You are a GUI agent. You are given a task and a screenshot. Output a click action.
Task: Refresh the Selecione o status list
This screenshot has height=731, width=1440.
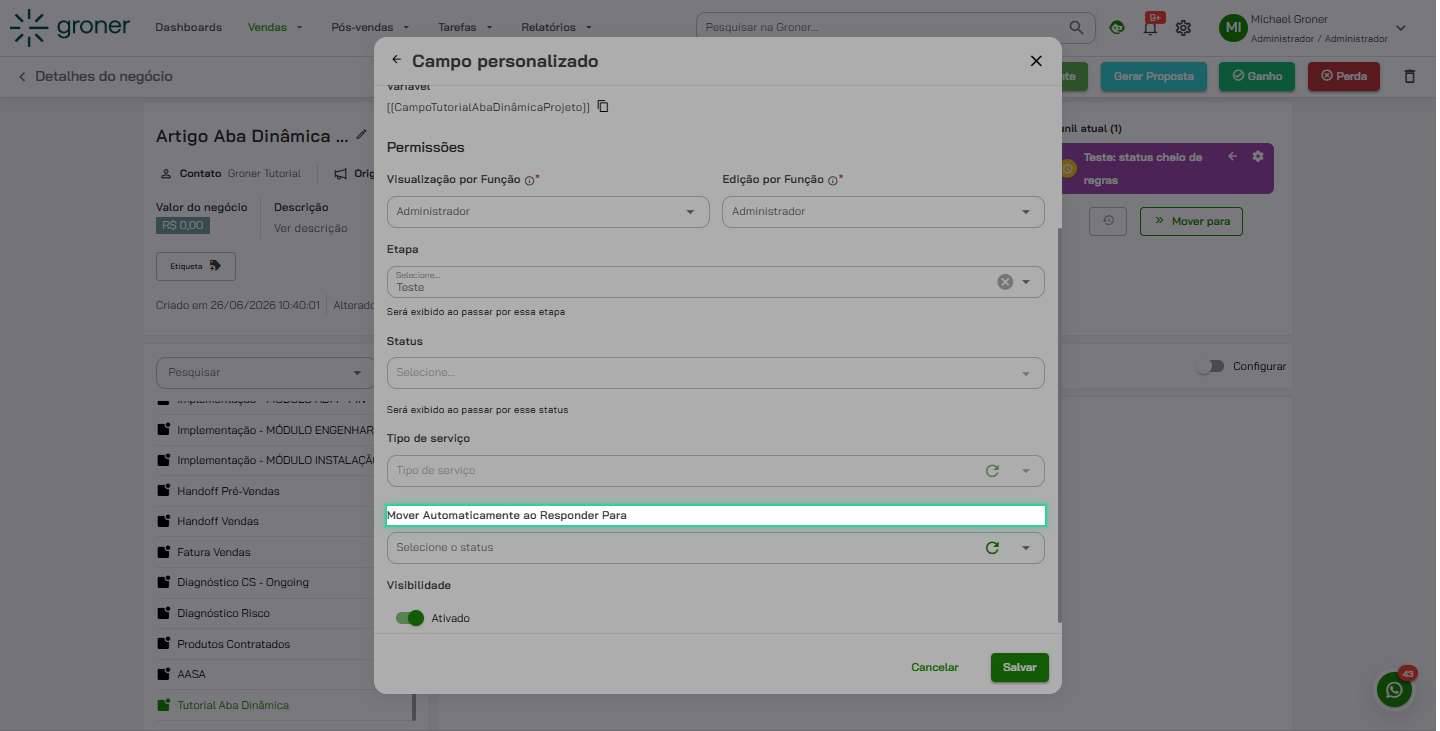[x=992, y=547]
